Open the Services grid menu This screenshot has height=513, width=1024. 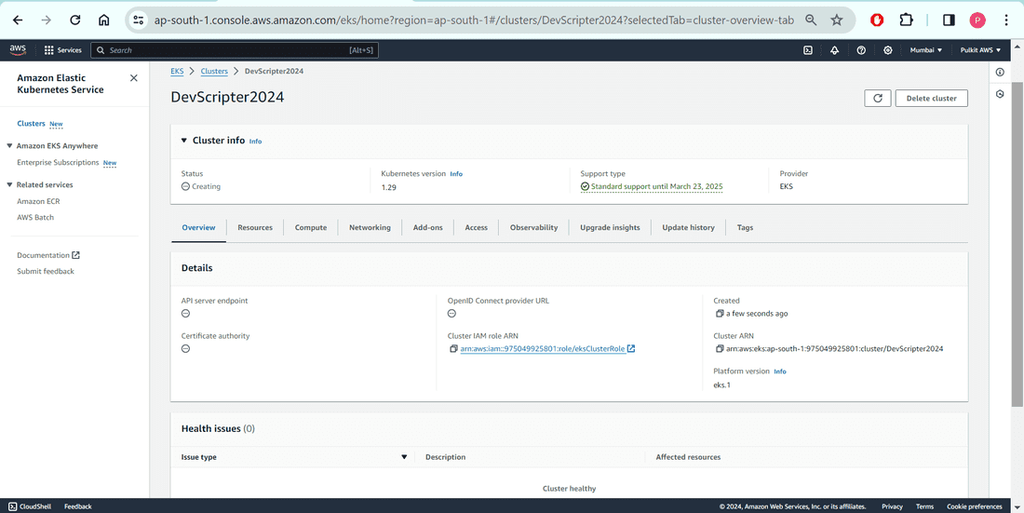63,50
